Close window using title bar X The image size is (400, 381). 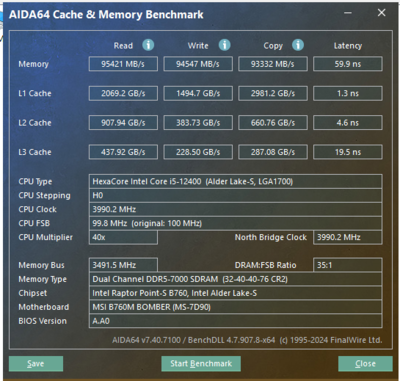tap(381, 13)
